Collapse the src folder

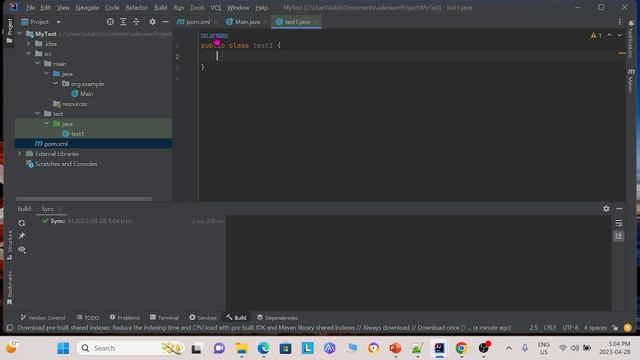coord(29,53)
